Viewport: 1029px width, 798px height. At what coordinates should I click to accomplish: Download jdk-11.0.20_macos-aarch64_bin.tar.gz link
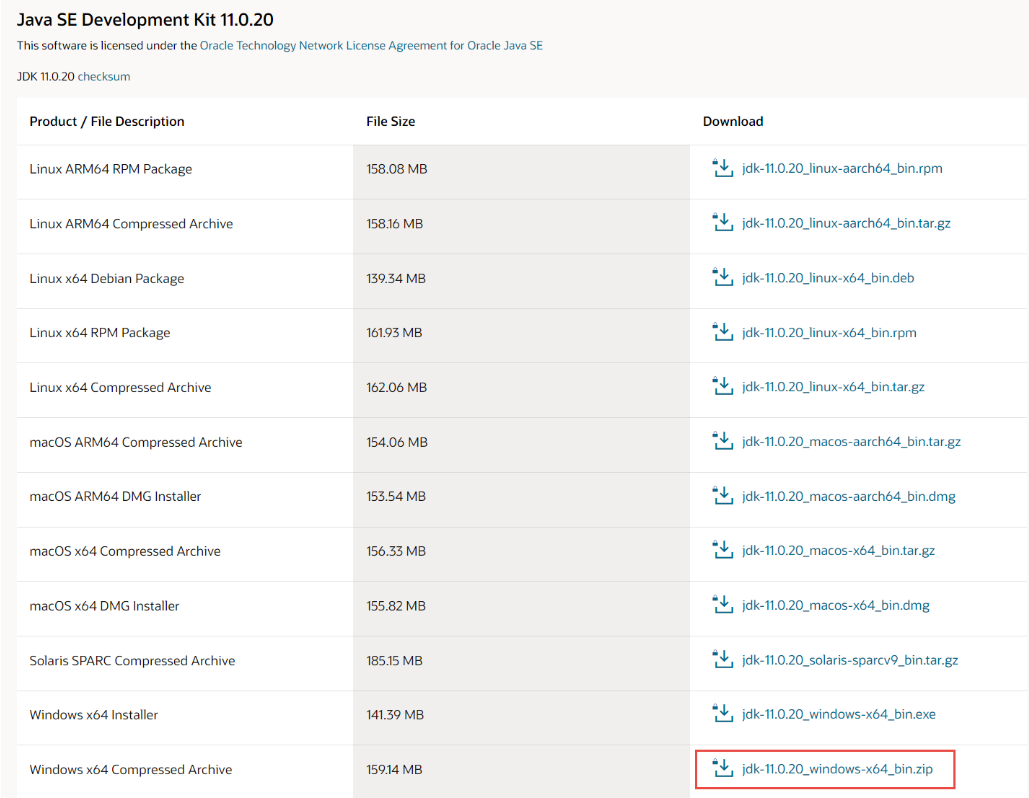click(851, 442)
